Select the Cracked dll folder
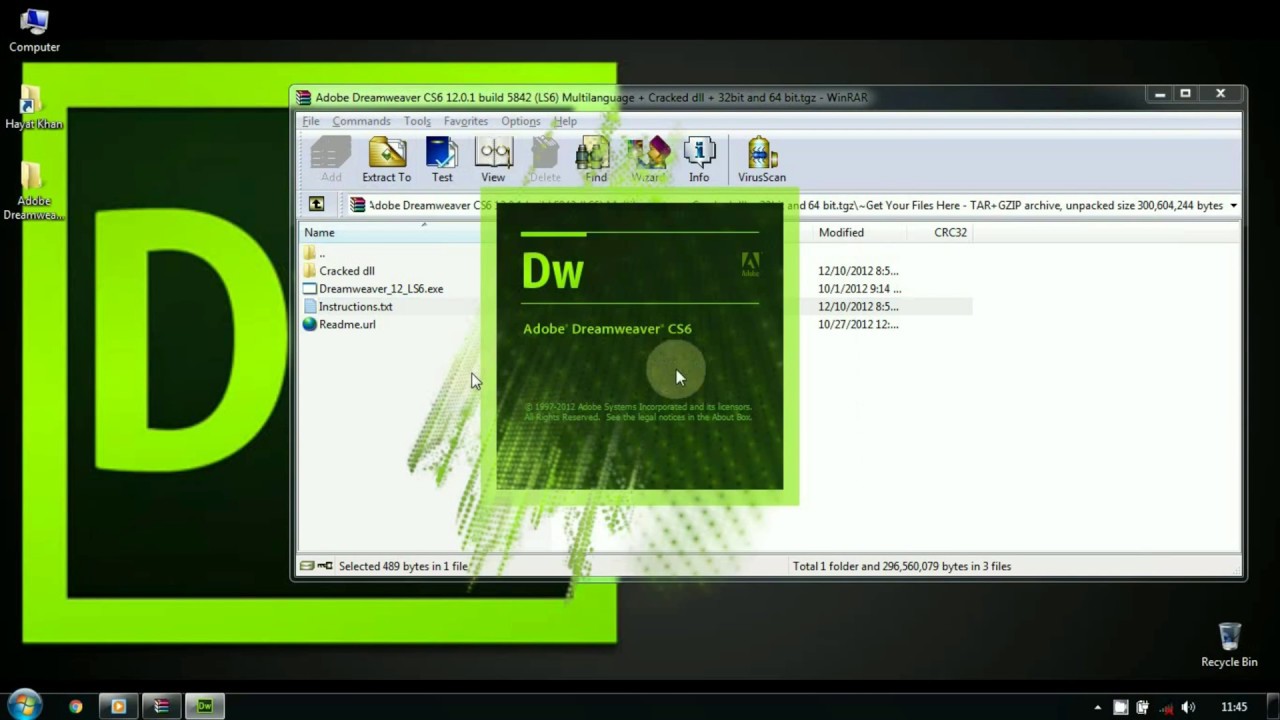 (338, 271)
